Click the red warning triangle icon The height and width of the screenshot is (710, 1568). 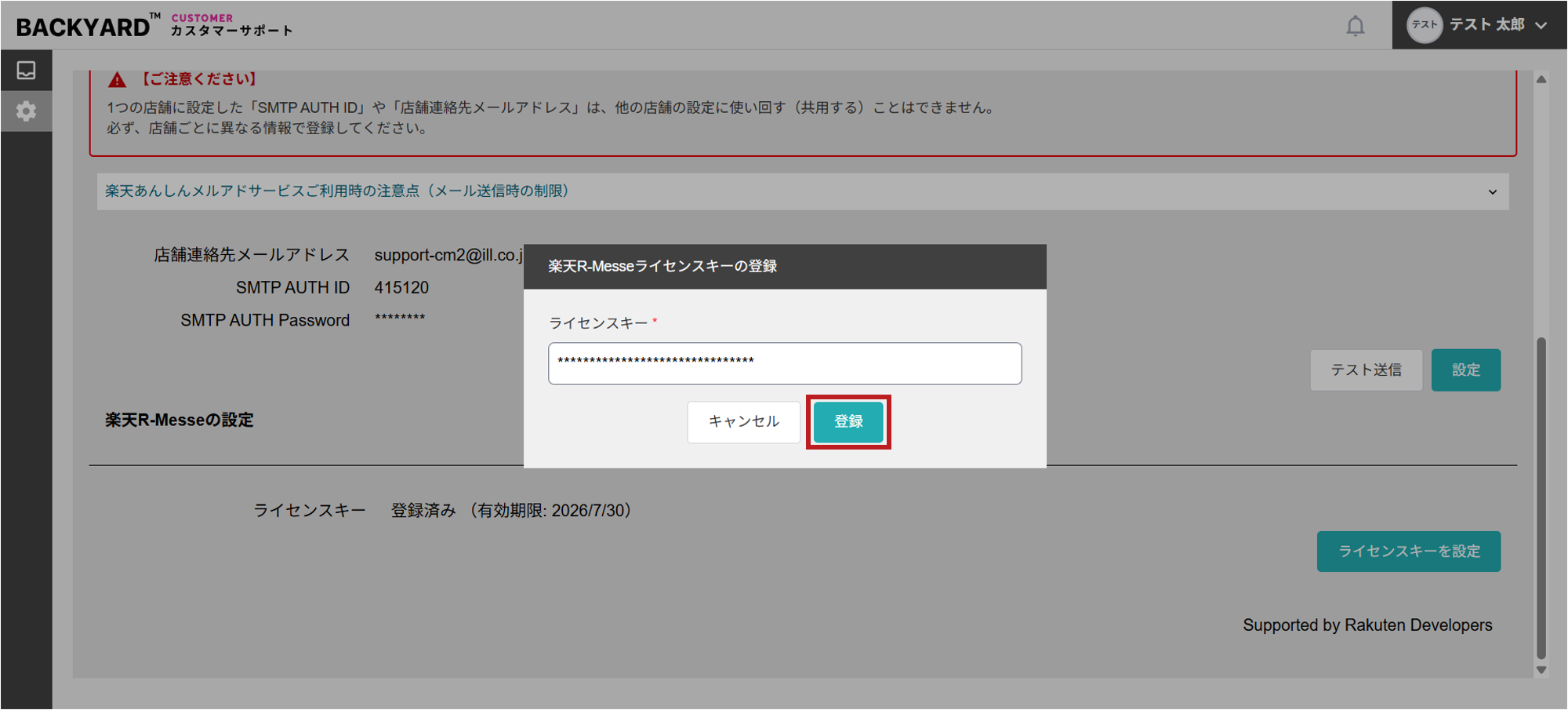click(x=117, y=79)
